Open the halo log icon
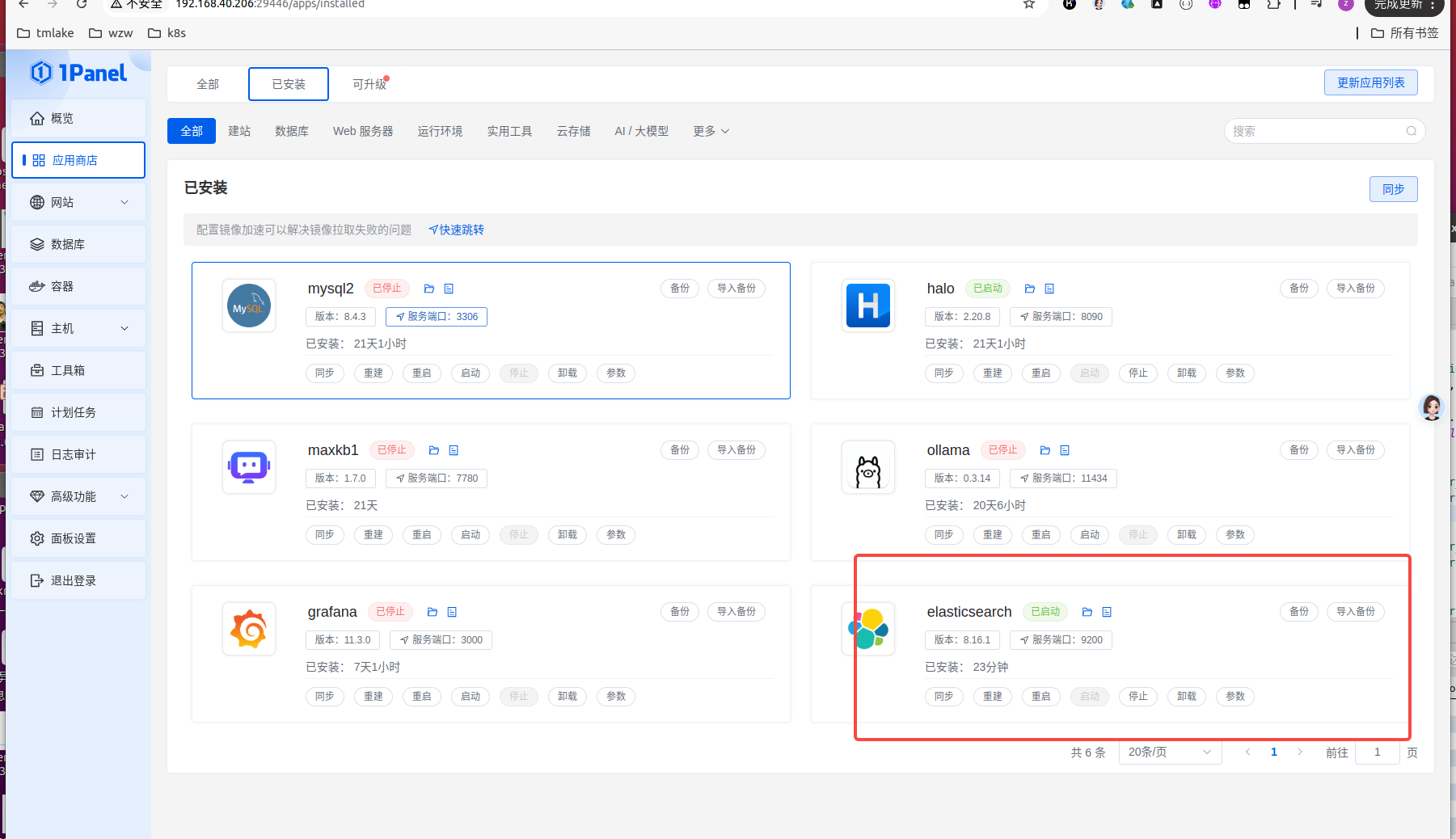Viewport: 1456px width, 839px height. 1049,289
